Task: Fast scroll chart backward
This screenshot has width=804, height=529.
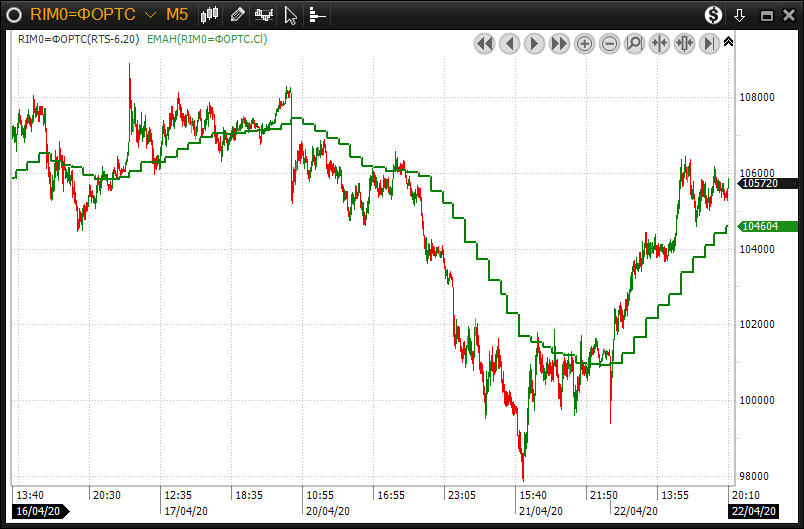Action: point(485,43)
